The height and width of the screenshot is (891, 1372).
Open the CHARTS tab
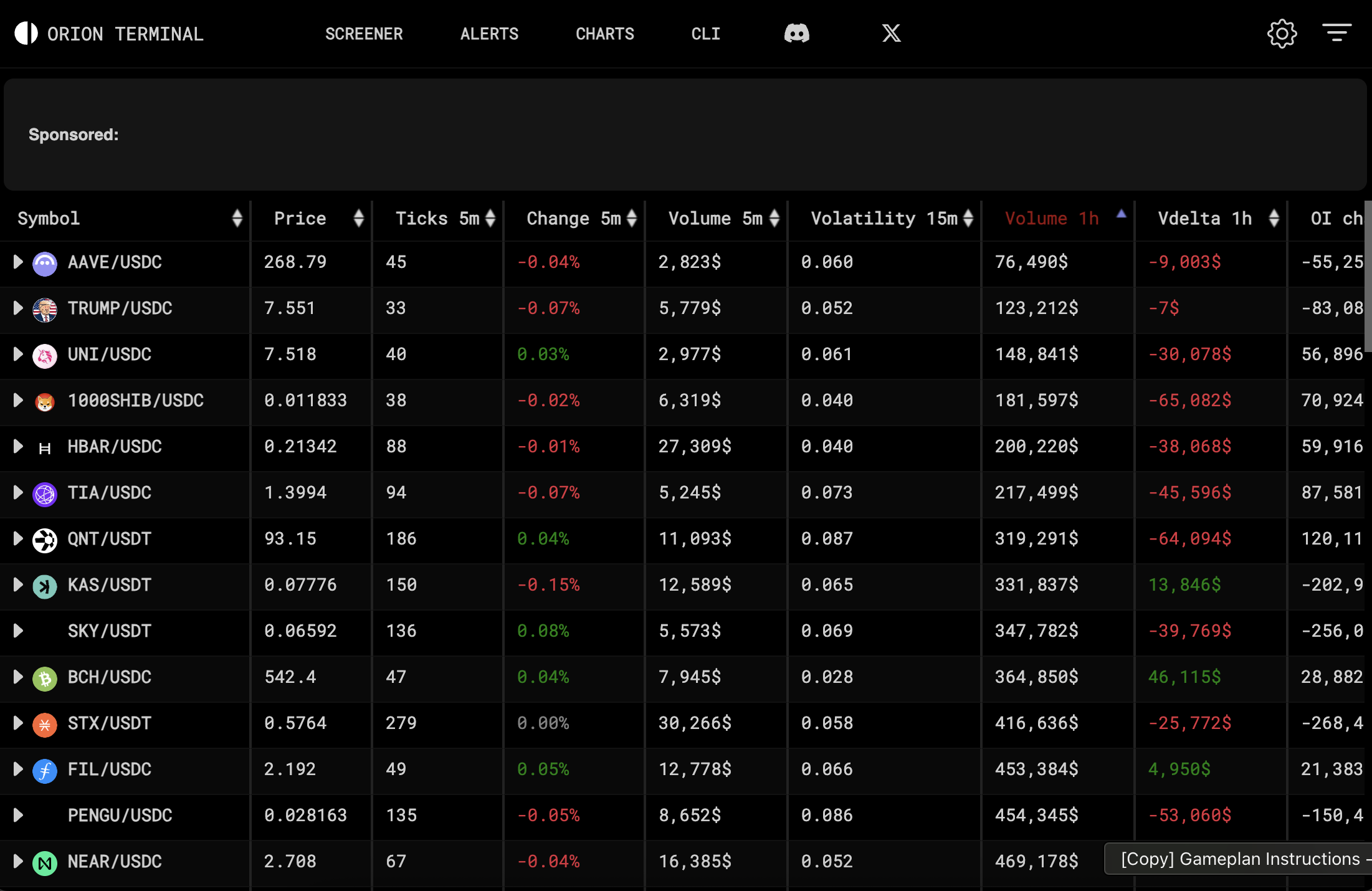coord(604,34)
